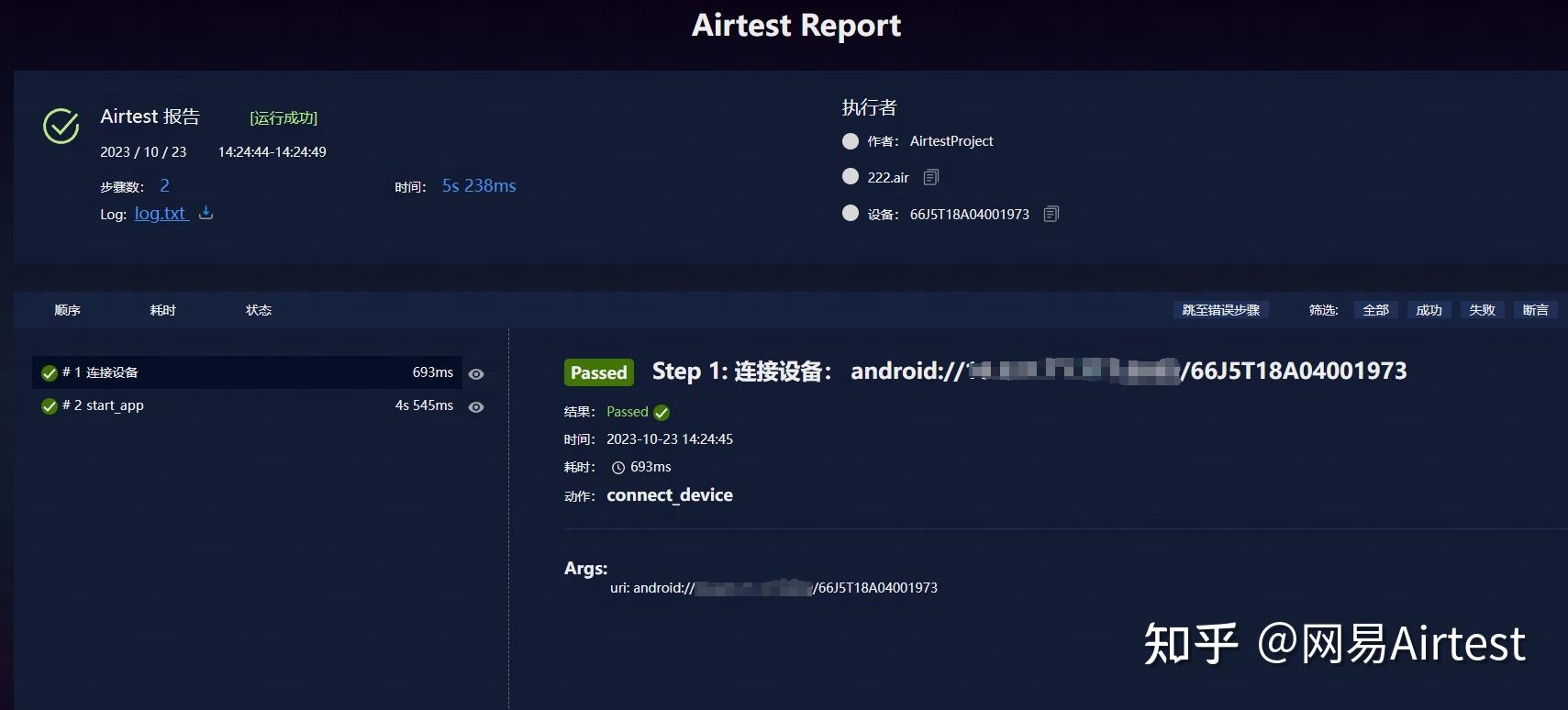
Task: Sort steps by 顺序 column
Action: point(68,310)
